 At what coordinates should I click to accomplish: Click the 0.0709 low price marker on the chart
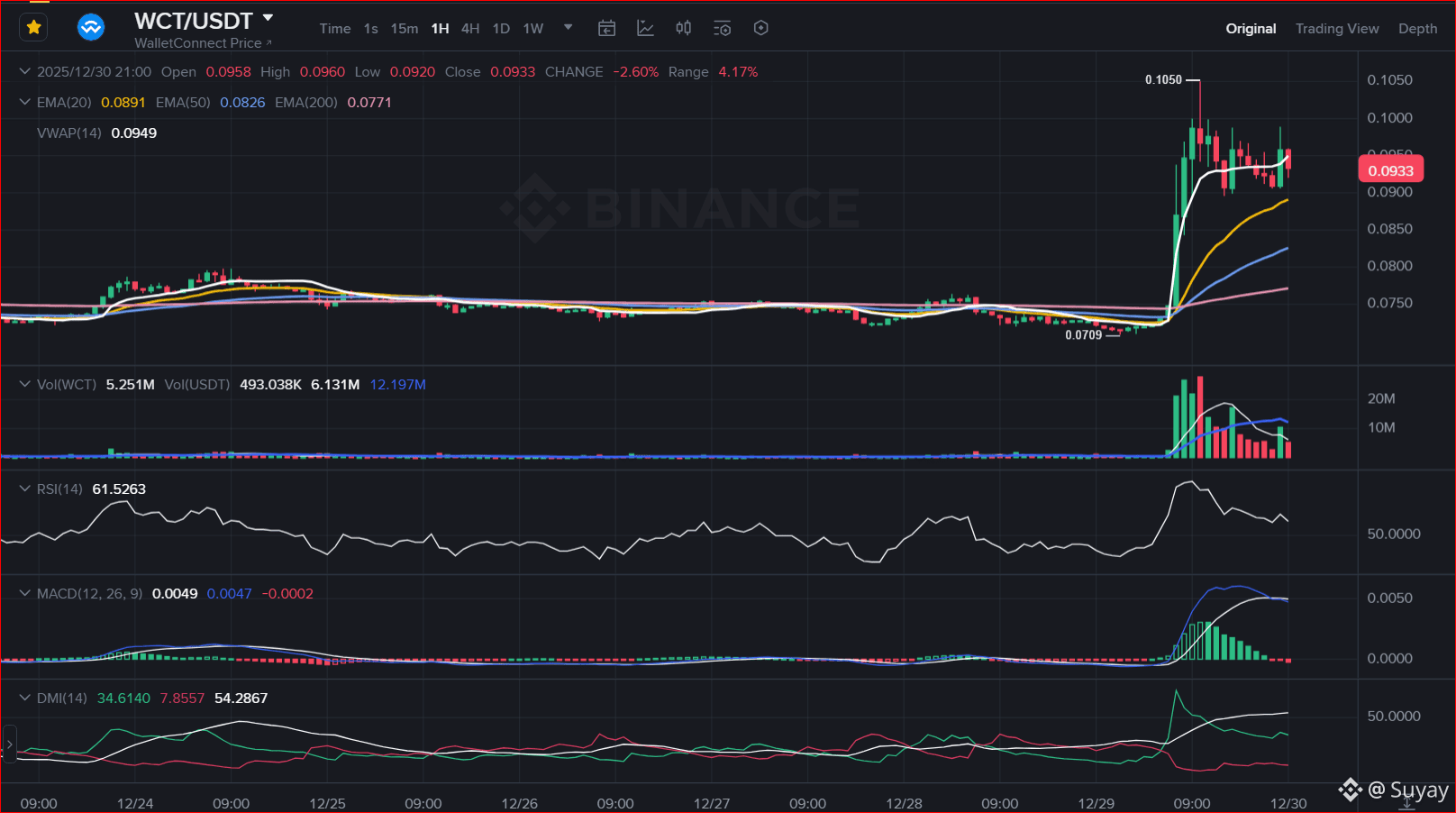point(1083,334)
